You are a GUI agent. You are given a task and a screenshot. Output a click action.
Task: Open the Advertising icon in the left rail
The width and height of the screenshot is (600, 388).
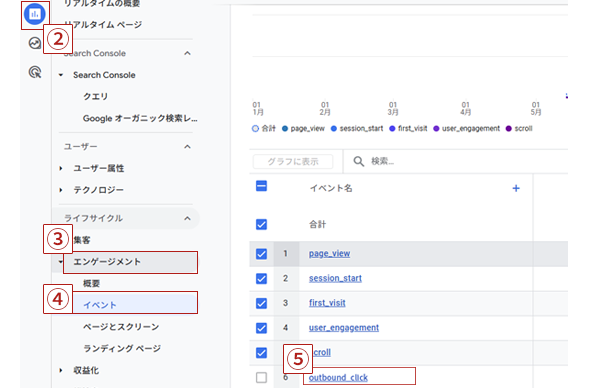coord(35,72)
